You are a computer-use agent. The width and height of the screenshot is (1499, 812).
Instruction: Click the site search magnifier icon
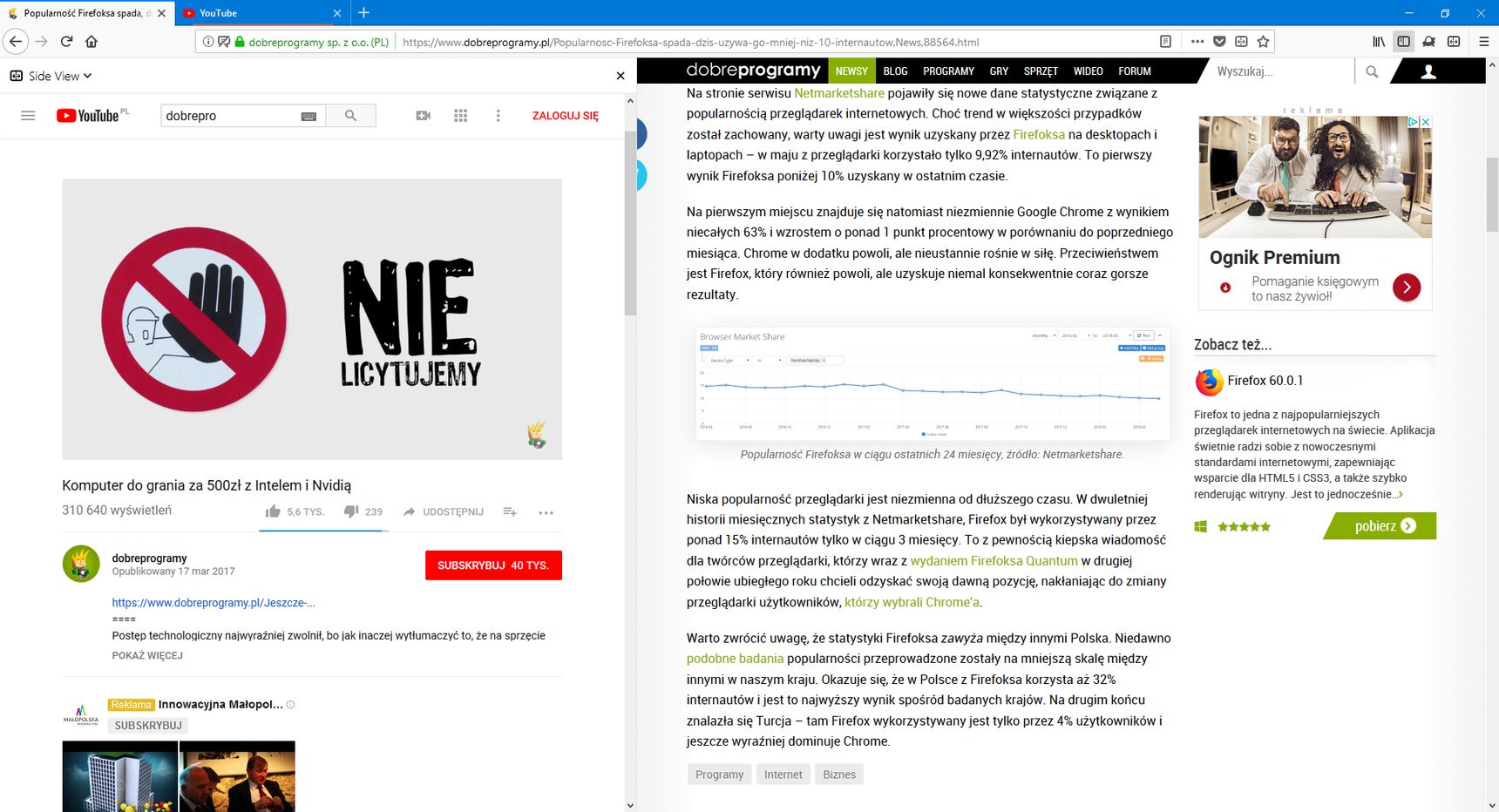(x=1372, y=71)
